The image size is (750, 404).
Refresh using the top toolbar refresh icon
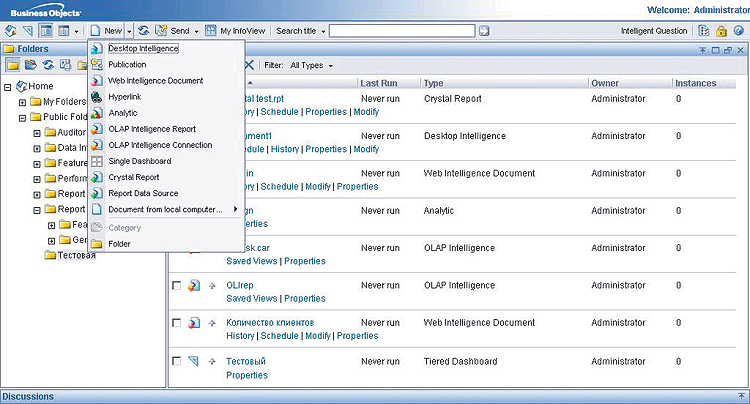click(143, 31)
